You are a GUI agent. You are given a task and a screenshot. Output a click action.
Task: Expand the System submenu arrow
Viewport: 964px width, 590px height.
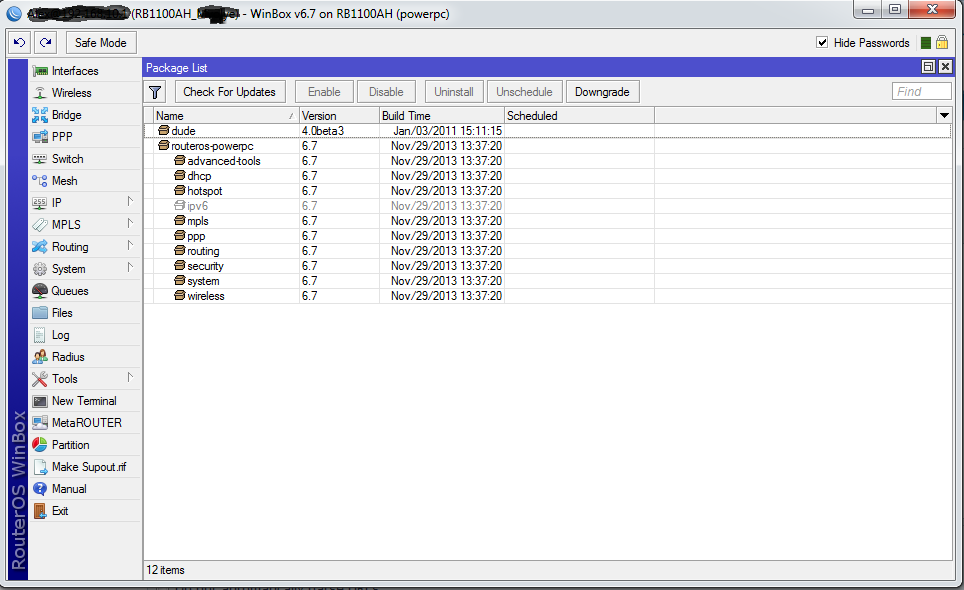130,268
